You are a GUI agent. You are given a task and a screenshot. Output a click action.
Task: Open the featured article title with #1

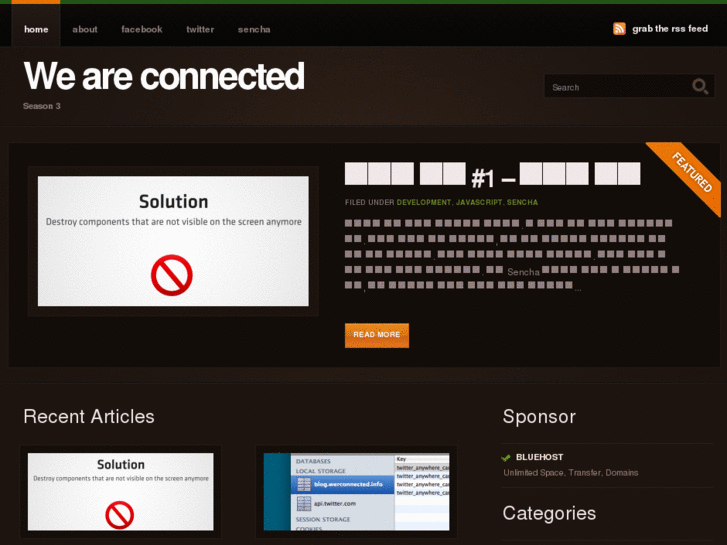coord(492,176)
